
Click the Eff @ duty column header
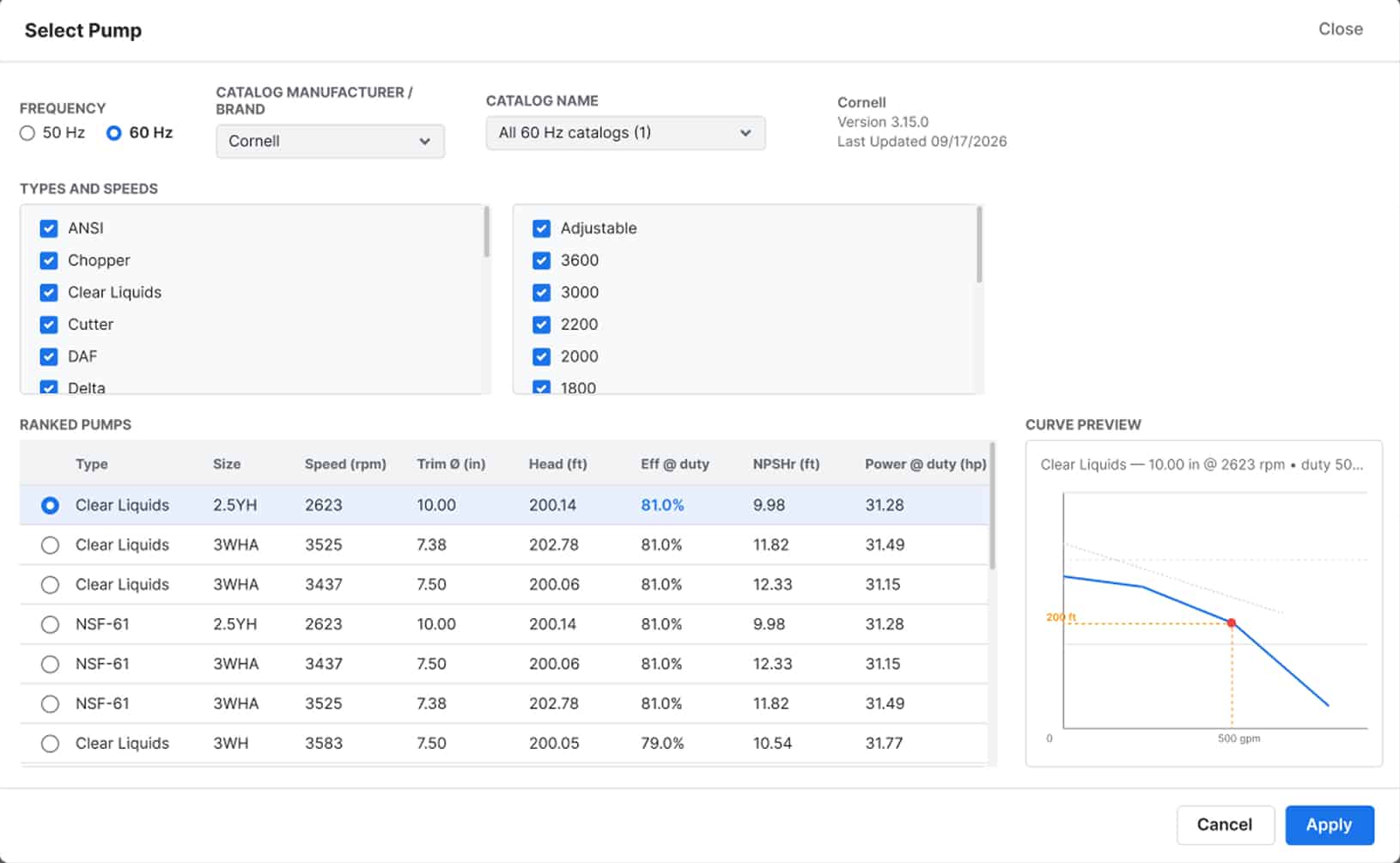[x=675, y=464]
